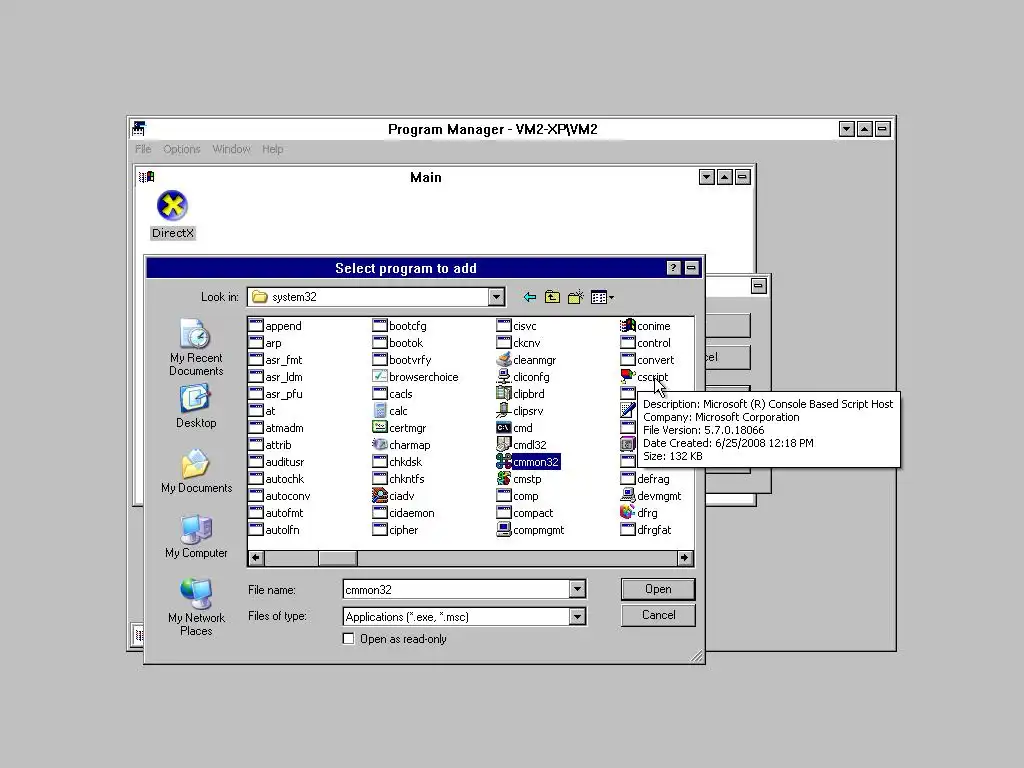This screenshot has height=768, width=1024.
Task: Open My Network Places in places bar
Action: tap(196, 607)
